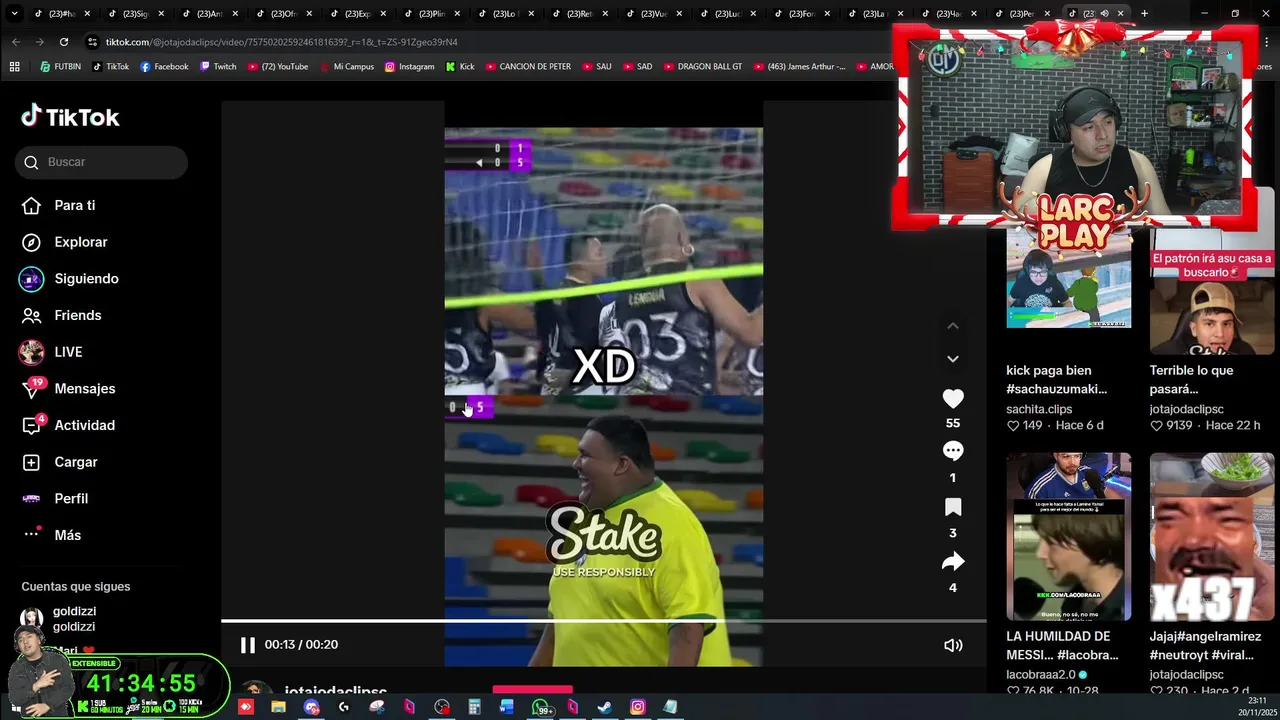
Task: Click 'Jajaj#angelramirez #neutroyt' caption
Action: [1205, 646]
